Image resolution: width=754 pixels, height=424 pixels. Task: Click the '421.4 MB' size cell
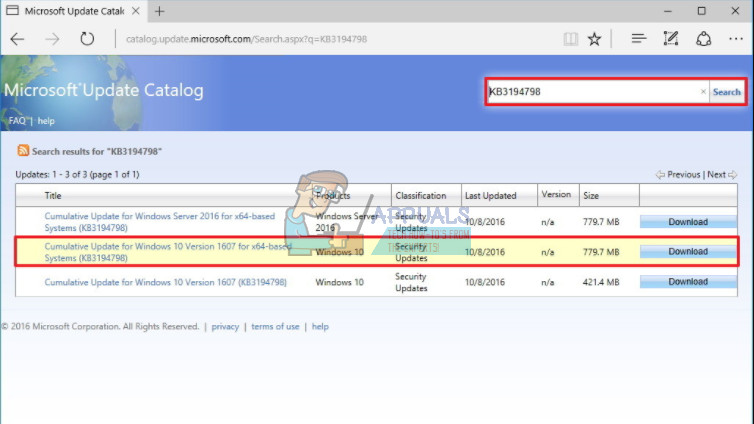coord(601,282)
